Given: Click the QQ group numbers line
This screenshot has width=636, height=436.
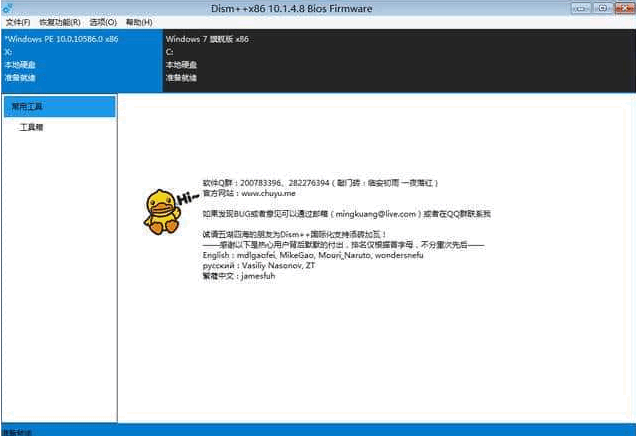Looking at the screenshot, I should 320,183.
